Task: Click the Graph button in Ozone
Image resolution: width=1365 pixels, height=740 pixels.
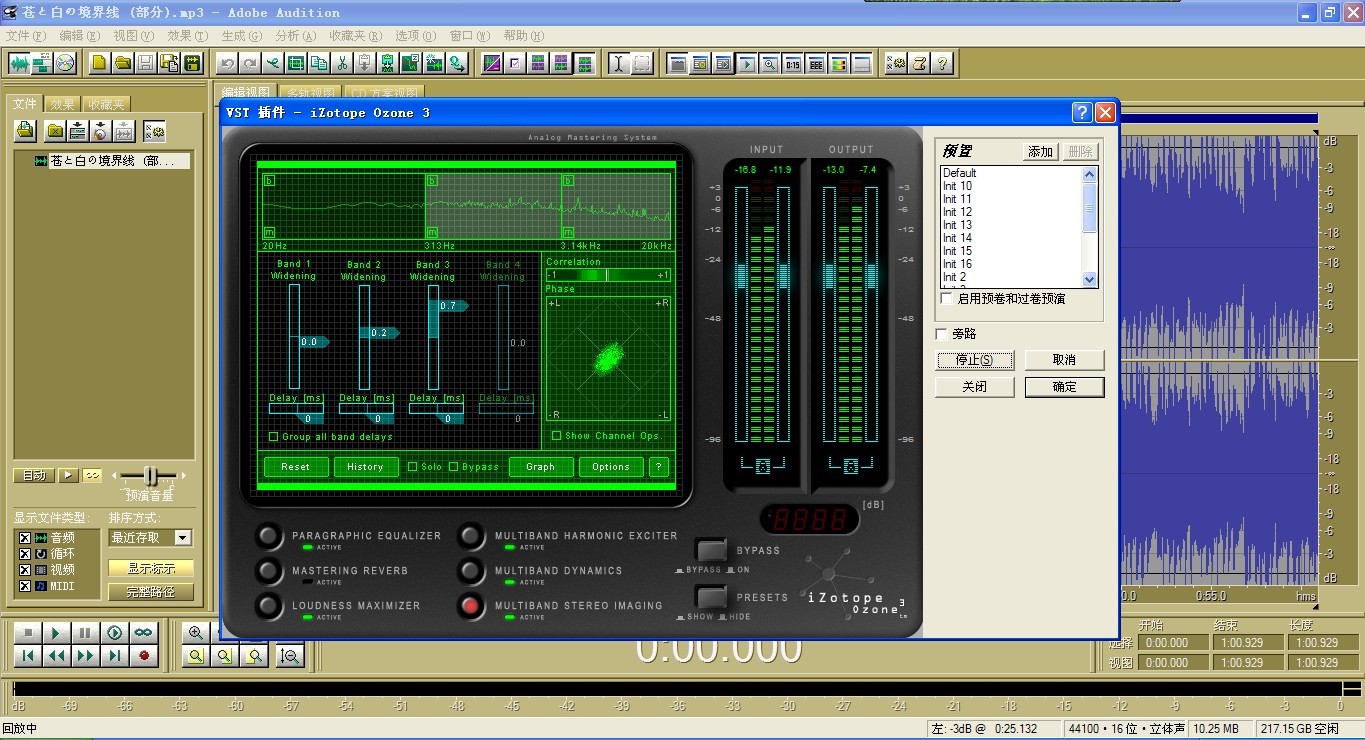Action: (x=541, y=467)
